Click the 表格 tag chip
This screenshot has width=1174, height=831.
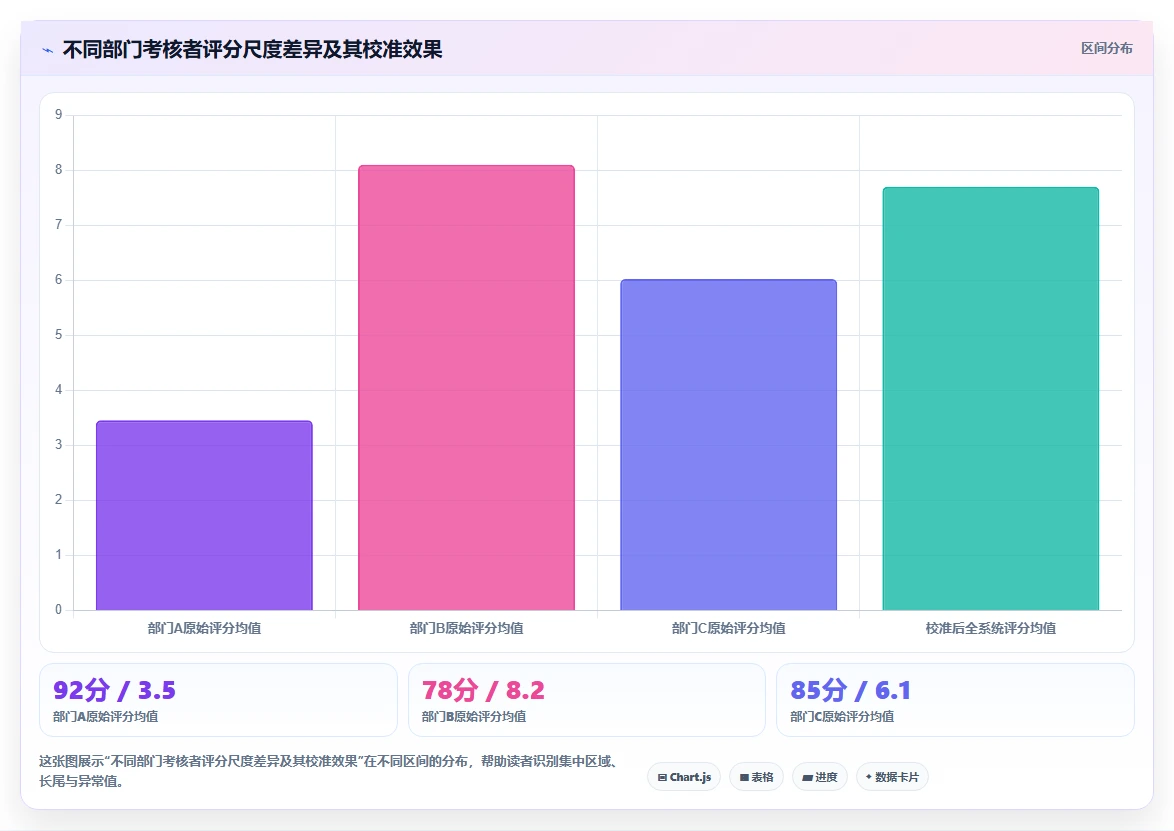[756, 777]
